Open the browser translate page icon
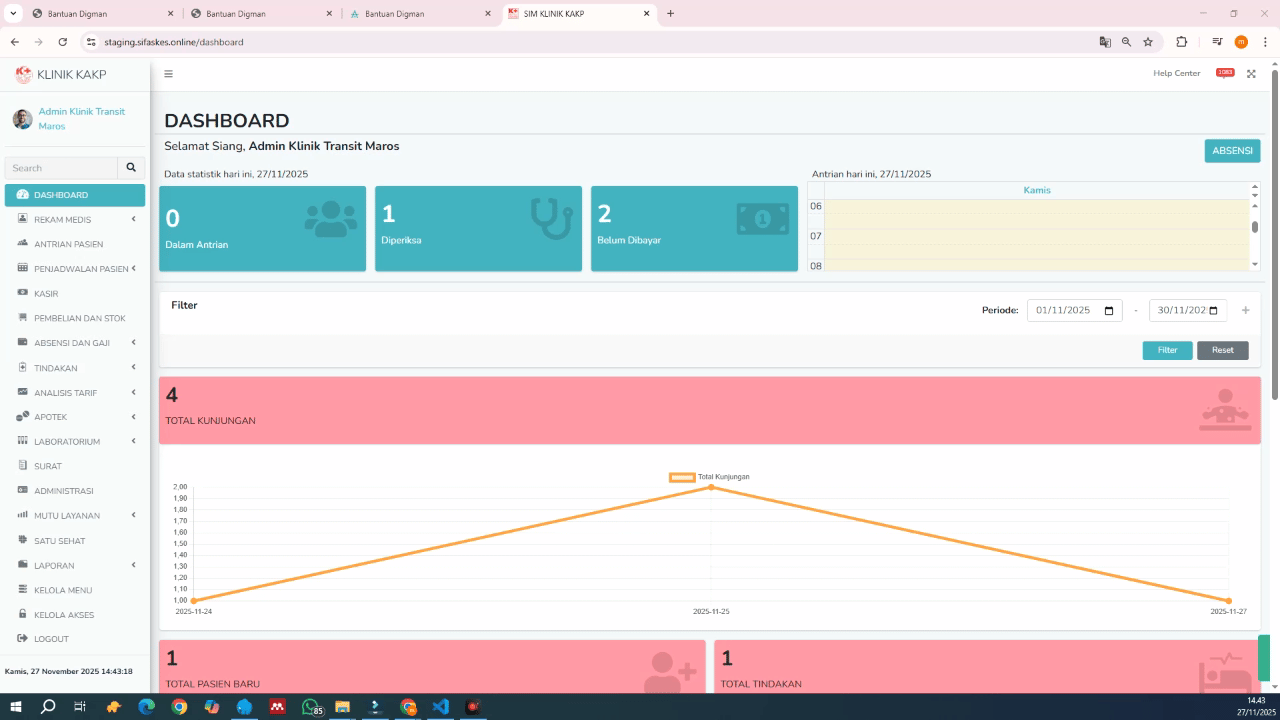 1105,42
